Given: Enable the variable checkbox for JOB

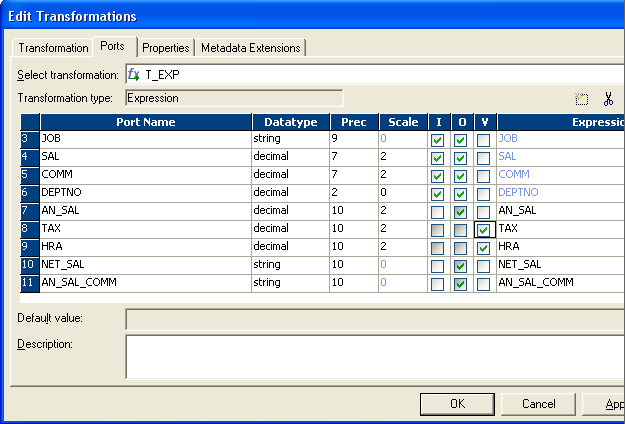Looking at the screenshot, I should tap(483, 140).
